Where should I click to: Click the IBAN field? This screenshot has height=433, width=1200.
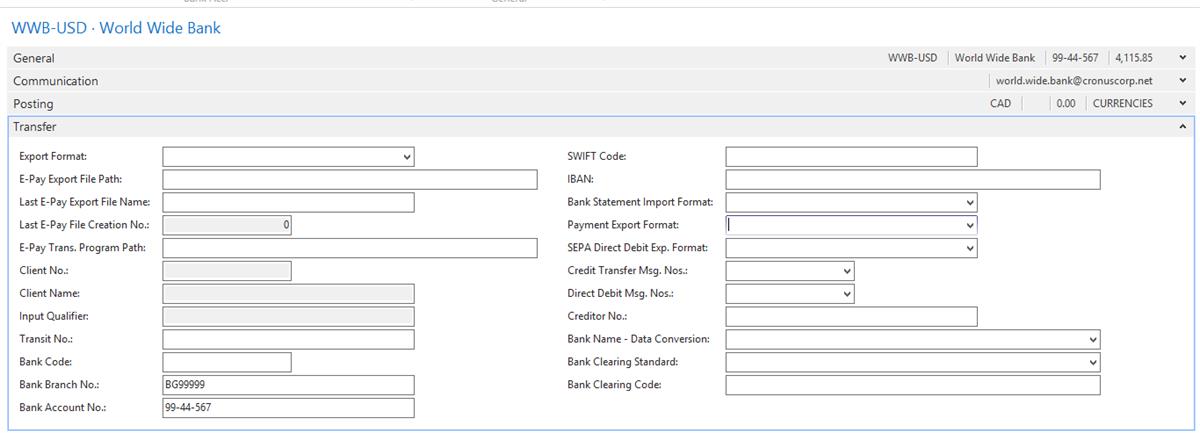pos(913,180)
